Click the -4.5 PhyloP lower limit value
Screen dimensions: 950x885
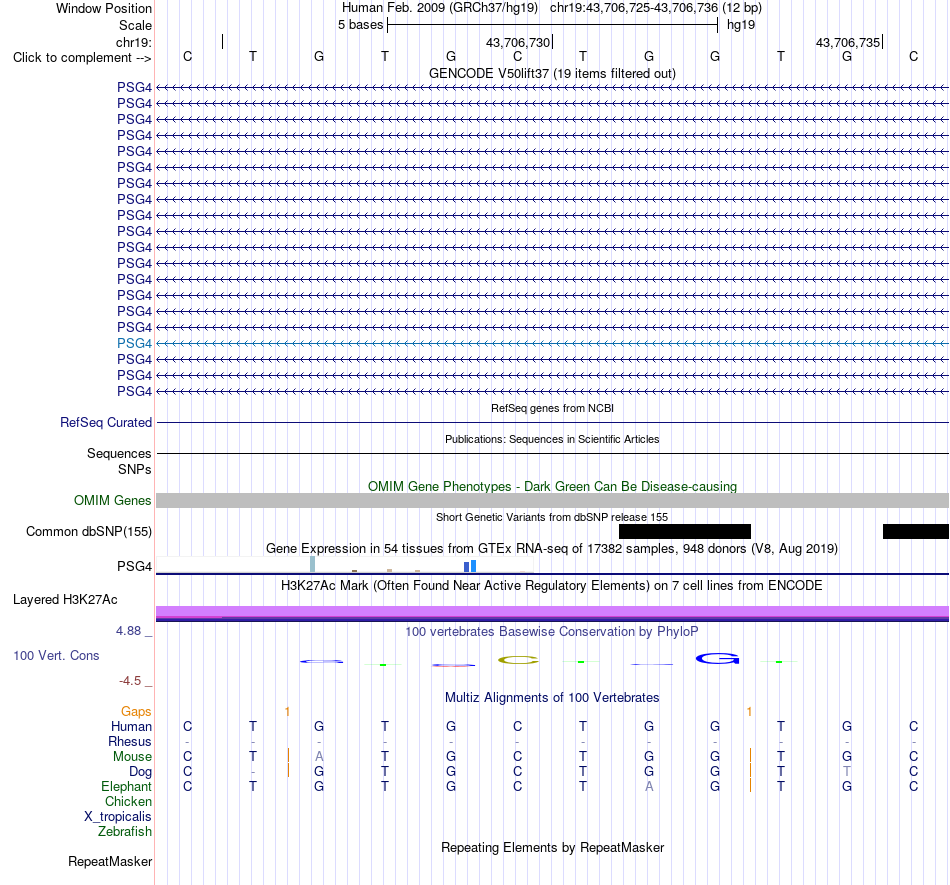(x=130, y=681)
